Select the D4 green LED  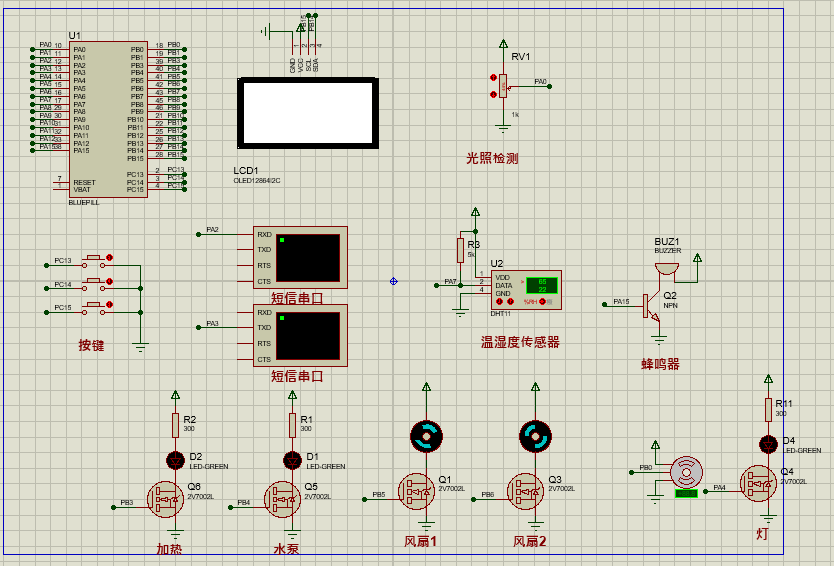pyautogui.click(x=768, y=444)
